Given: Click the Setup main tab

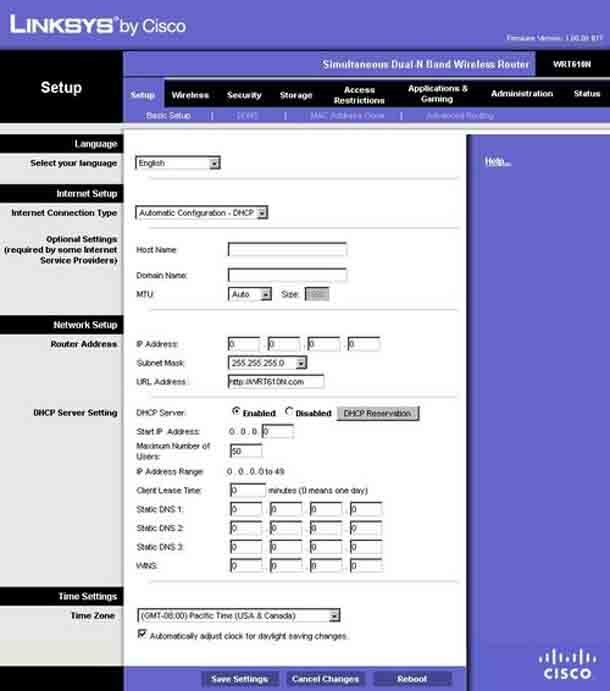Looking at the screenshot, I should coord(143,95).
